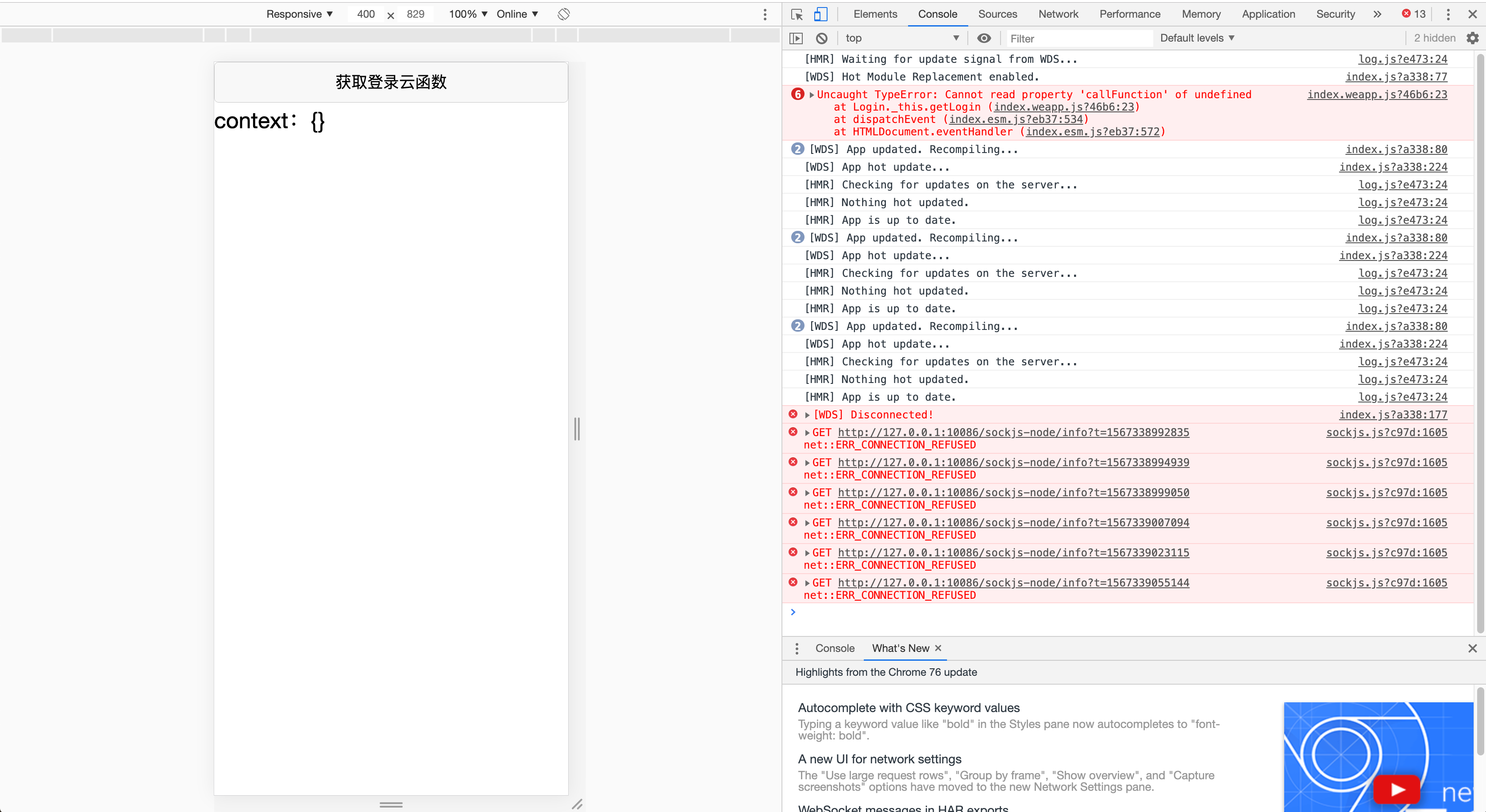1486x812 pixels.
Task: Expand the first GET error entry
Action: click(x=807, y=432)
